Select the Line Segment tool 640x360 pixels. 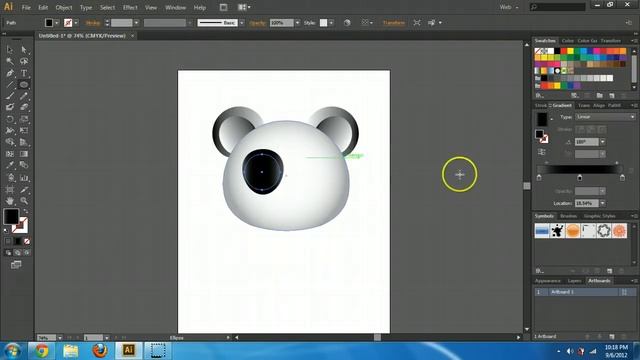click(10, 85)
